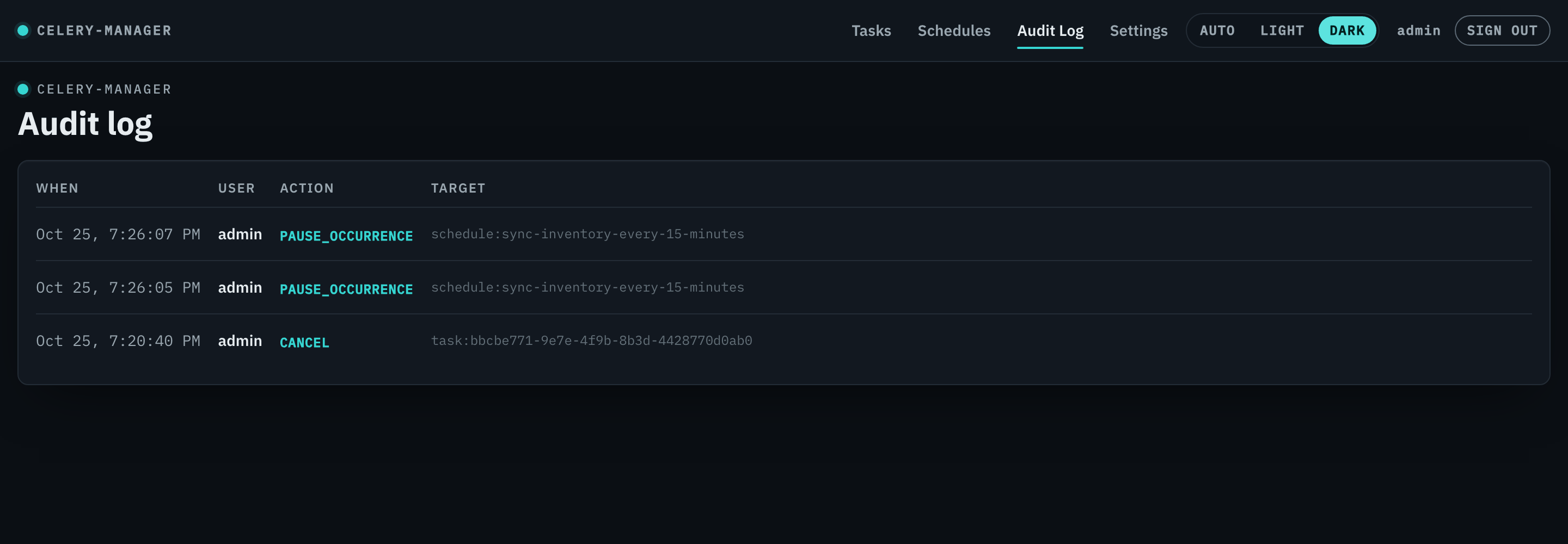Viewport: 1568px width, 544px height.
Task: Click the task:bbcbe771 target ID
Action: pos(591,341)
